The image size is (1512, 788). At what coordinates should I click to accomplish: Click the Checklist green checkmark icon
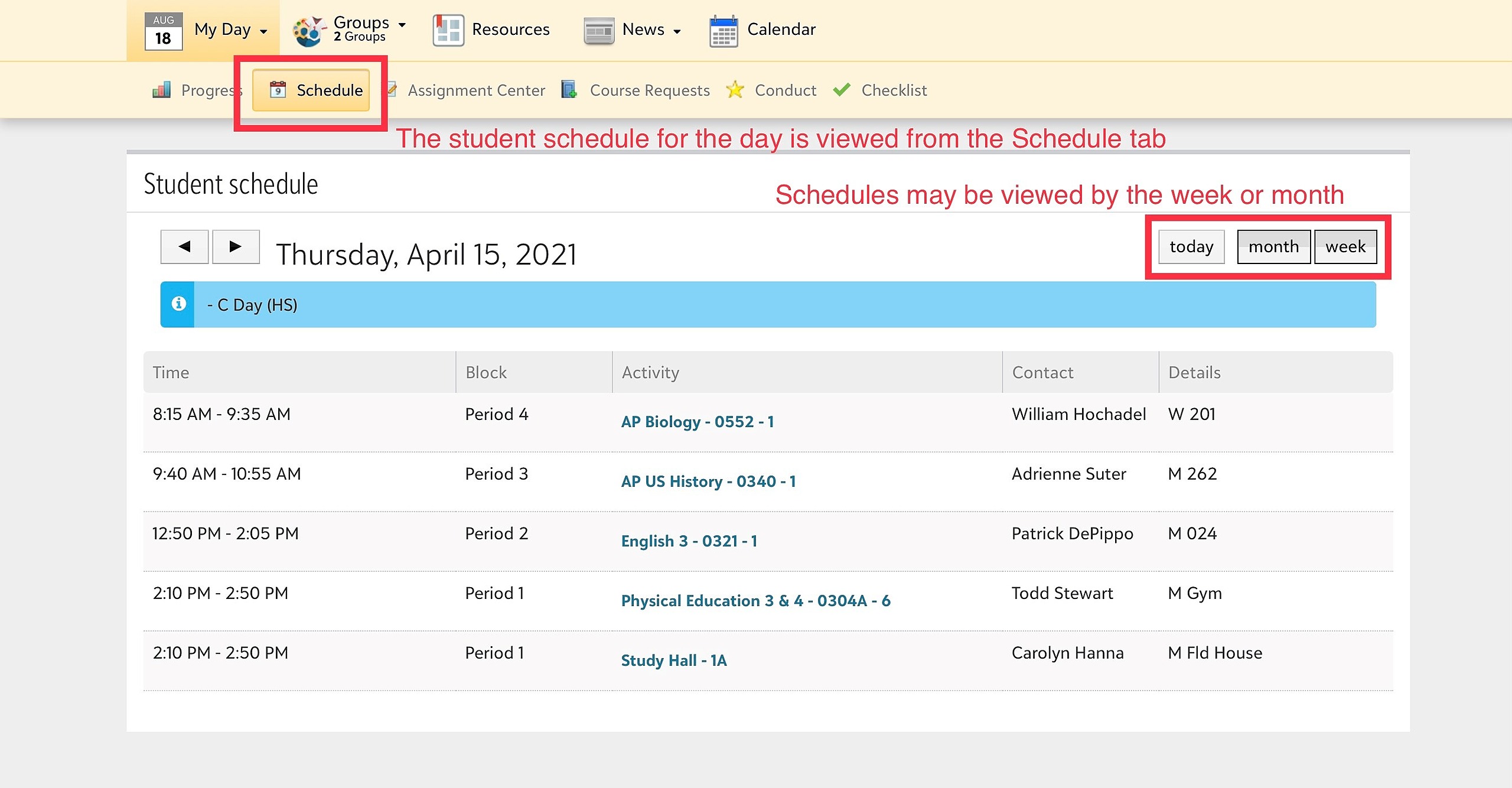coord(842,90)
